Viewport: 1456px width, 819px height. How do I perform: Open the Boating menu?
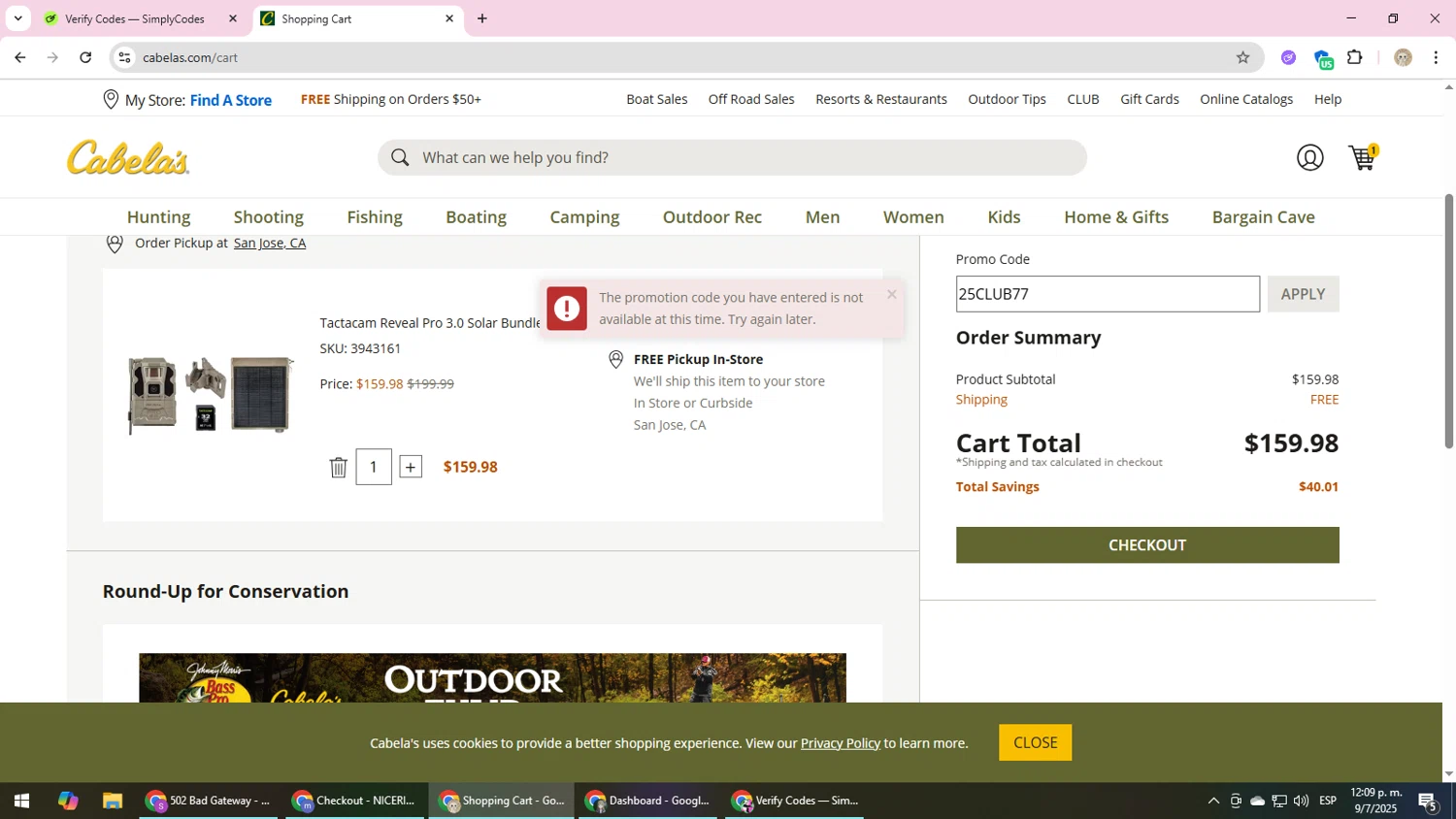click(x=476, y=217)
